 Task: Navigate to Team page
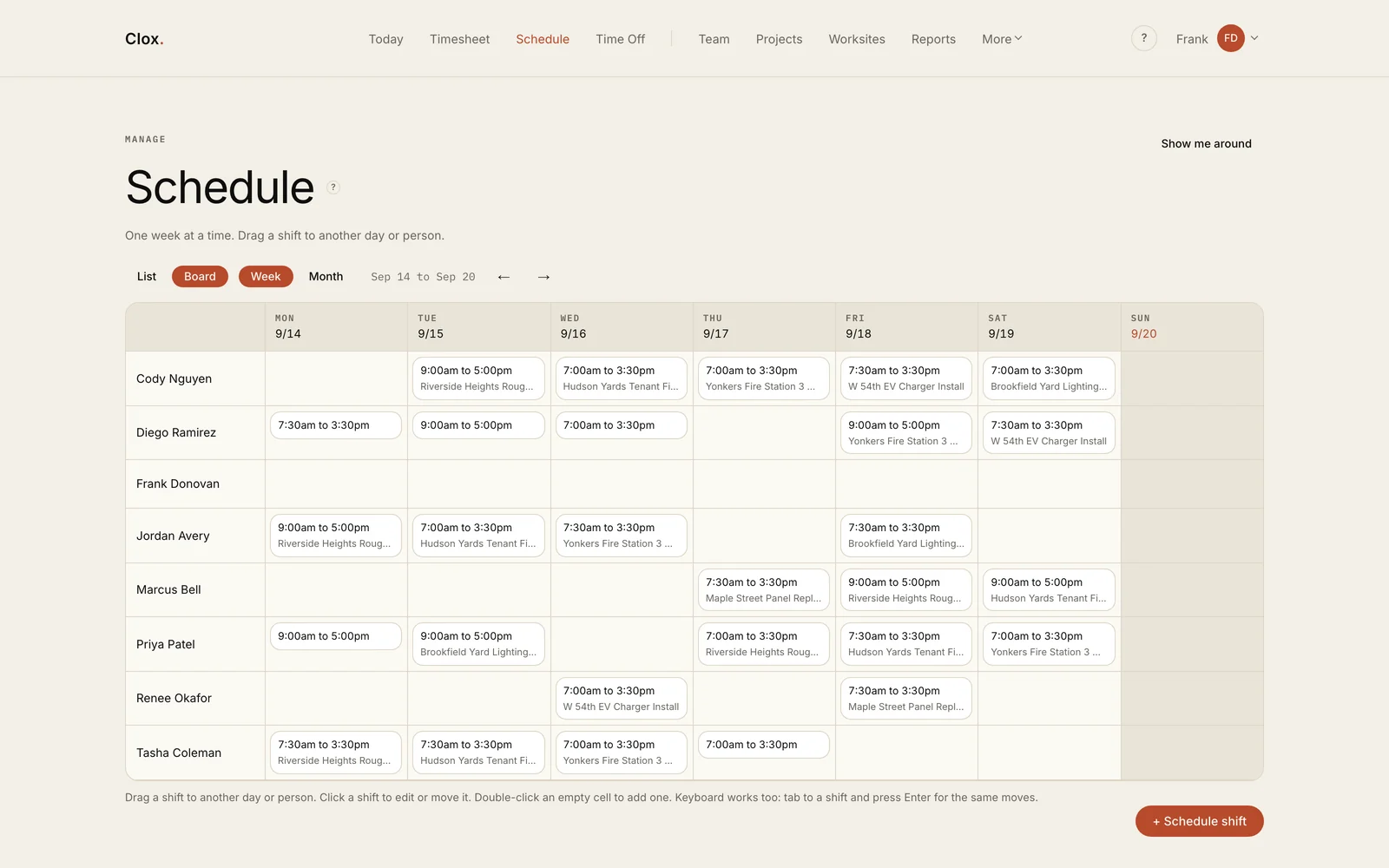click(x=714, y=39)
